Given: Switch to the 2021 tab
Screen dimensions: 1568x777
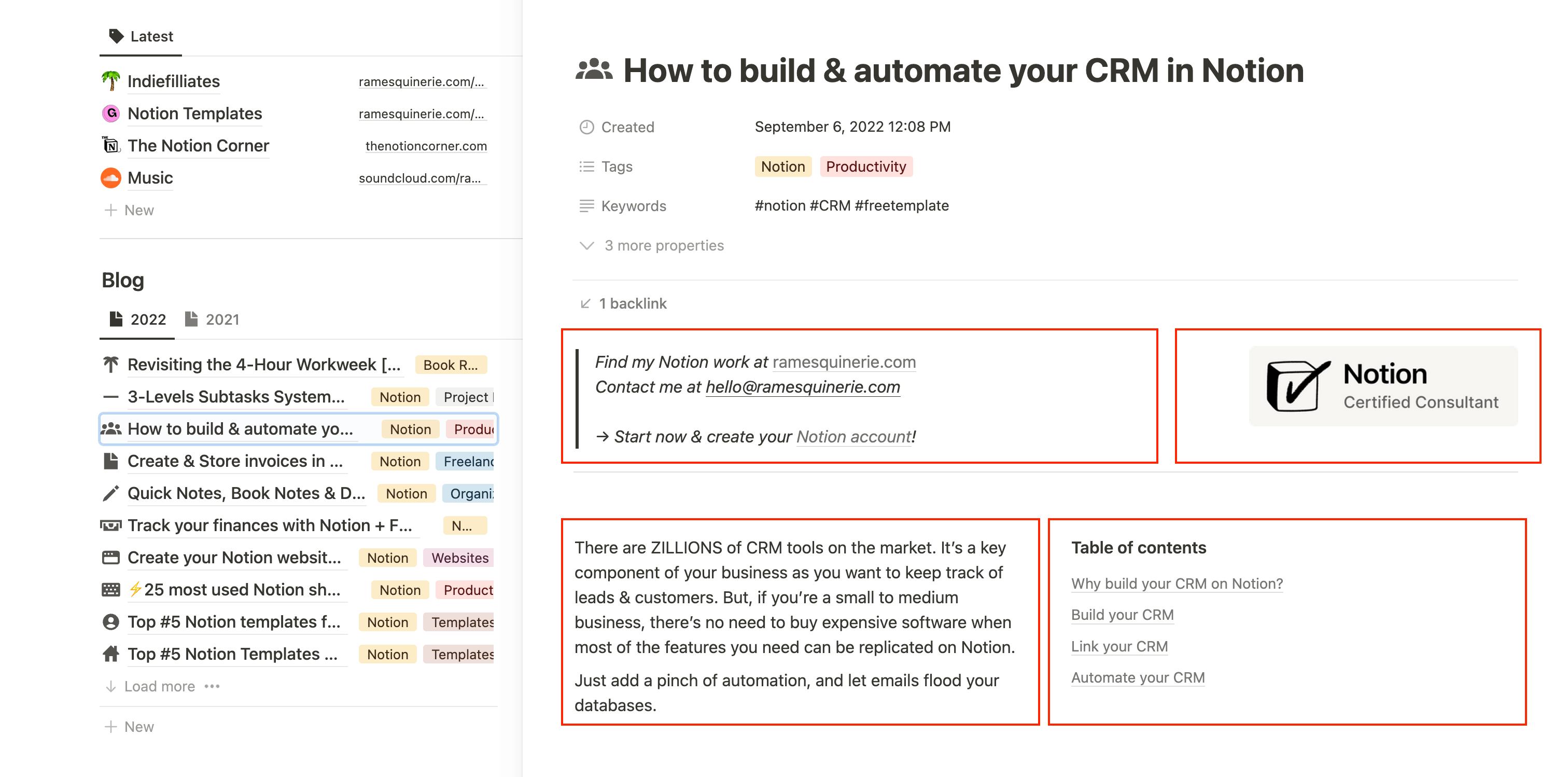Looking at the screenshot, I should point(221,319).
